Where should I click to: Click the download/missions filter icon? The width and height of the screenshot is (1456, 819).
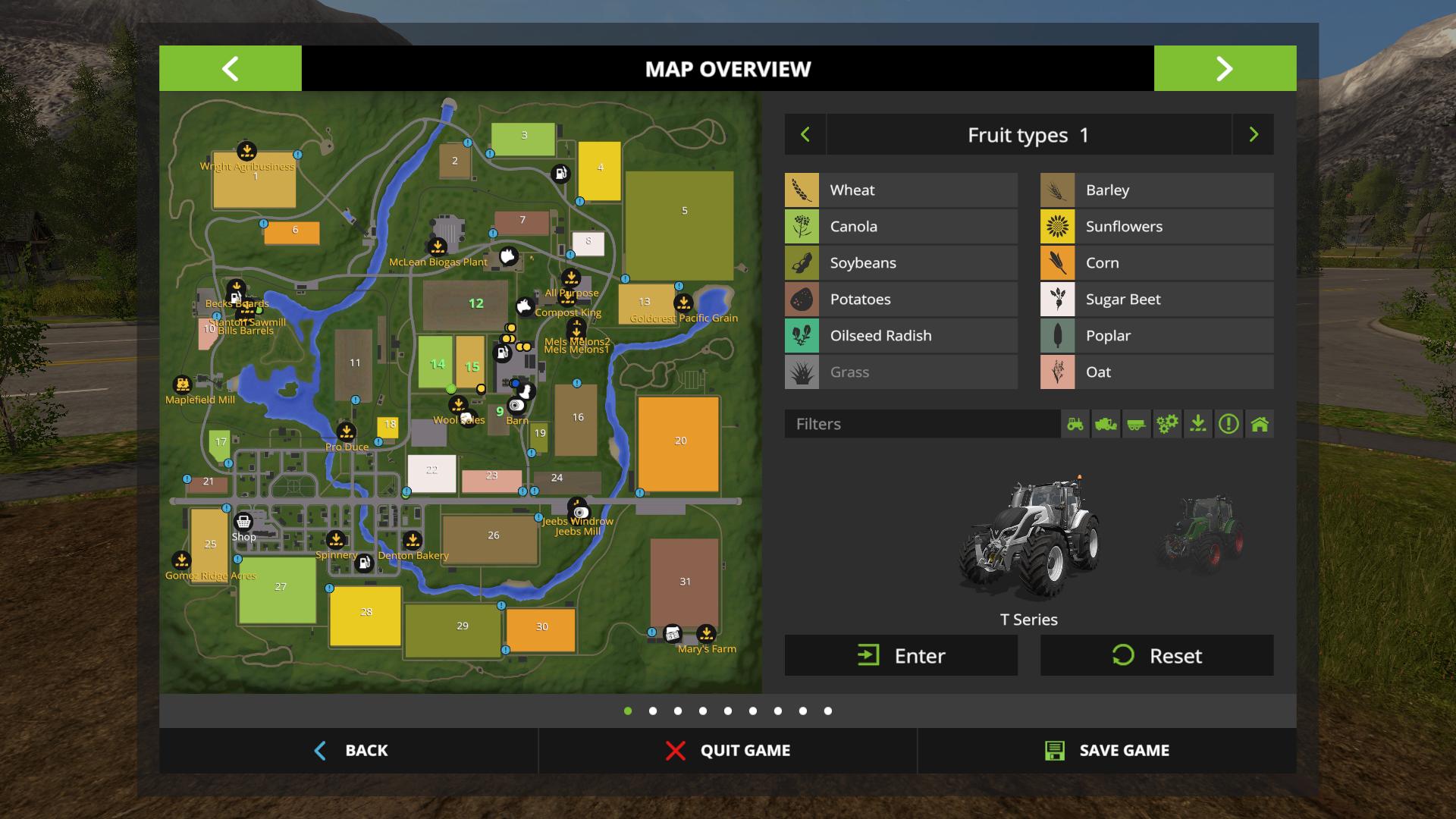1198,423
